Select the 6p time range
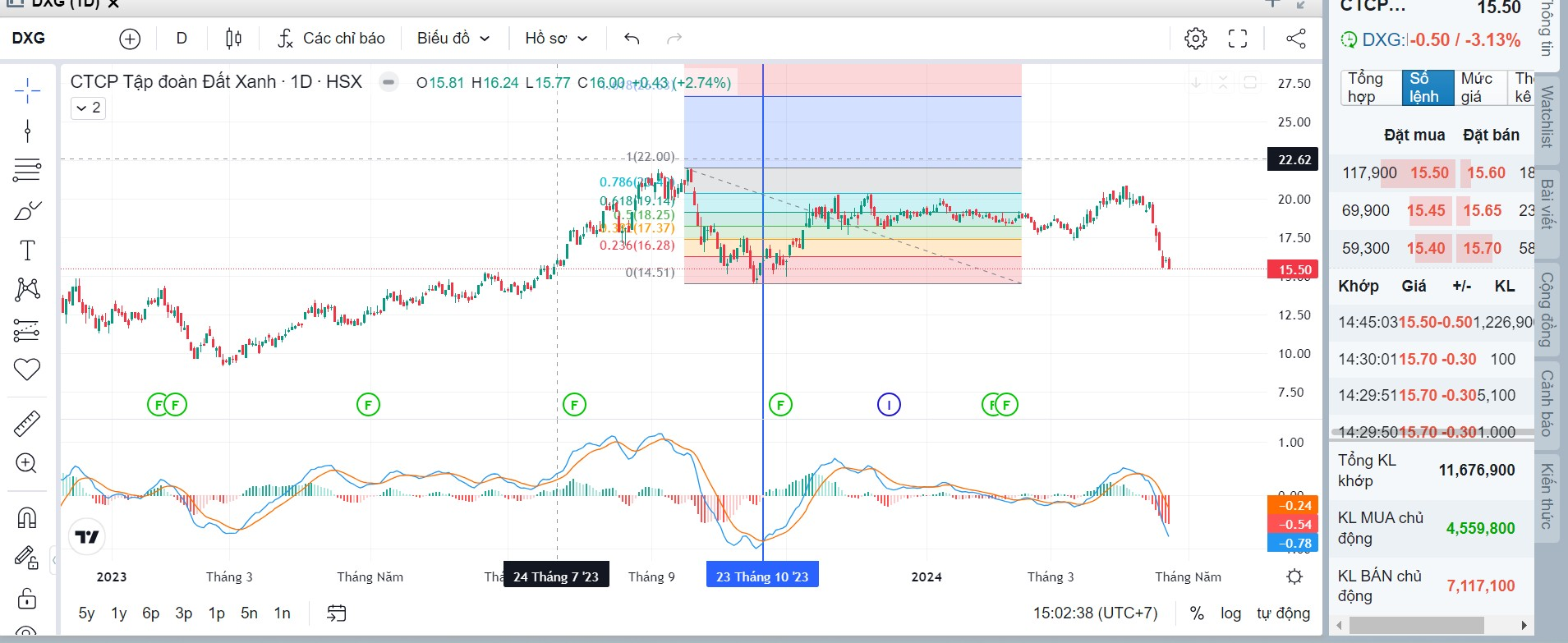Viewport: 1568px width, 643px height. coord(151,613)
